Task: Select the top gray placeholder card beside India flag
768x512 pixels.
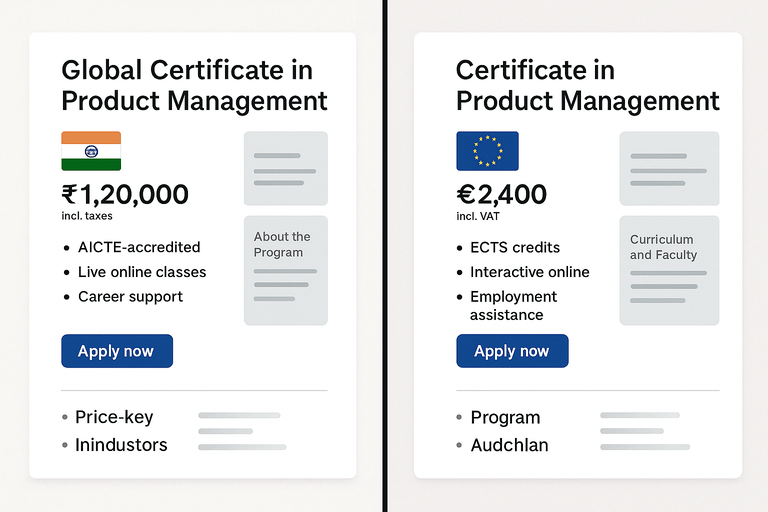Action: point(286,169)
